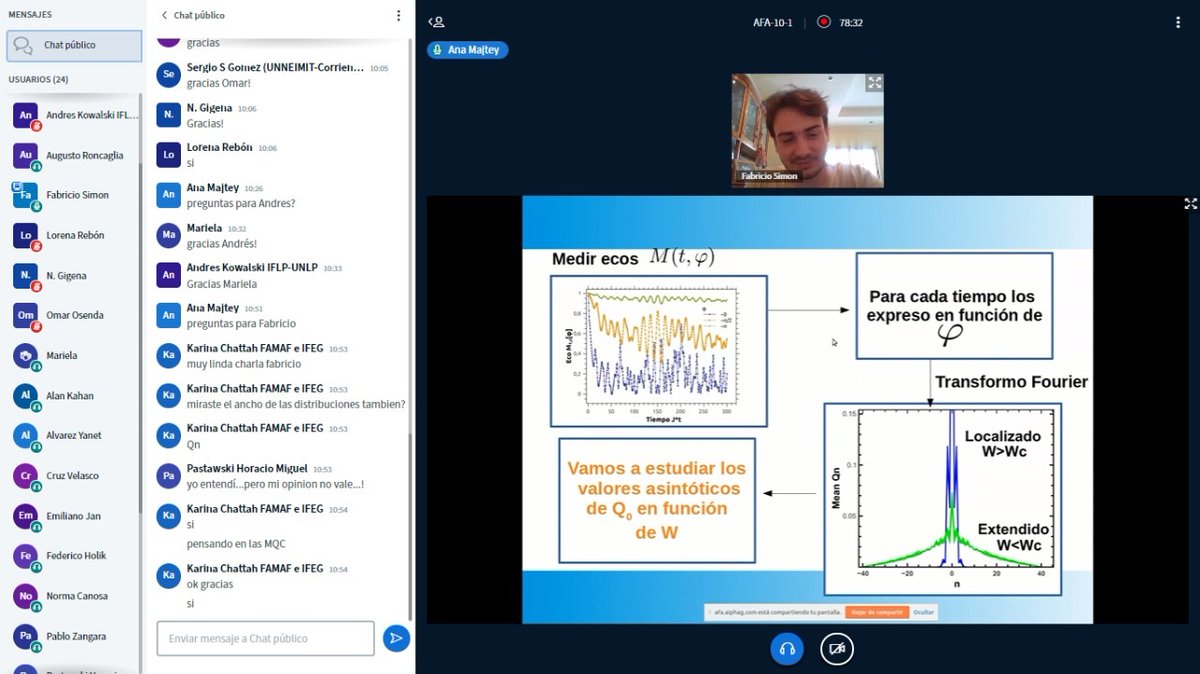The width and height of the screenshot is (1200, 674).
Task: Click the orange Dejar de compartir button
Action: click(877, 612)
